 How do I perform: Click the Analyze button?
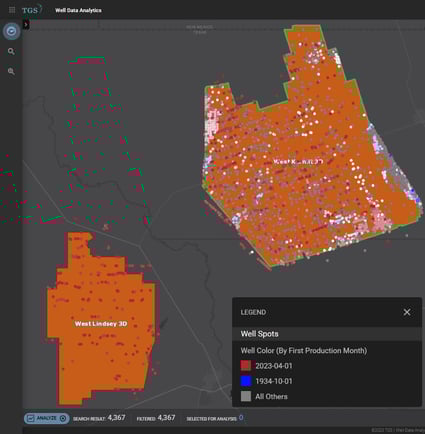(x=46, y=418)
